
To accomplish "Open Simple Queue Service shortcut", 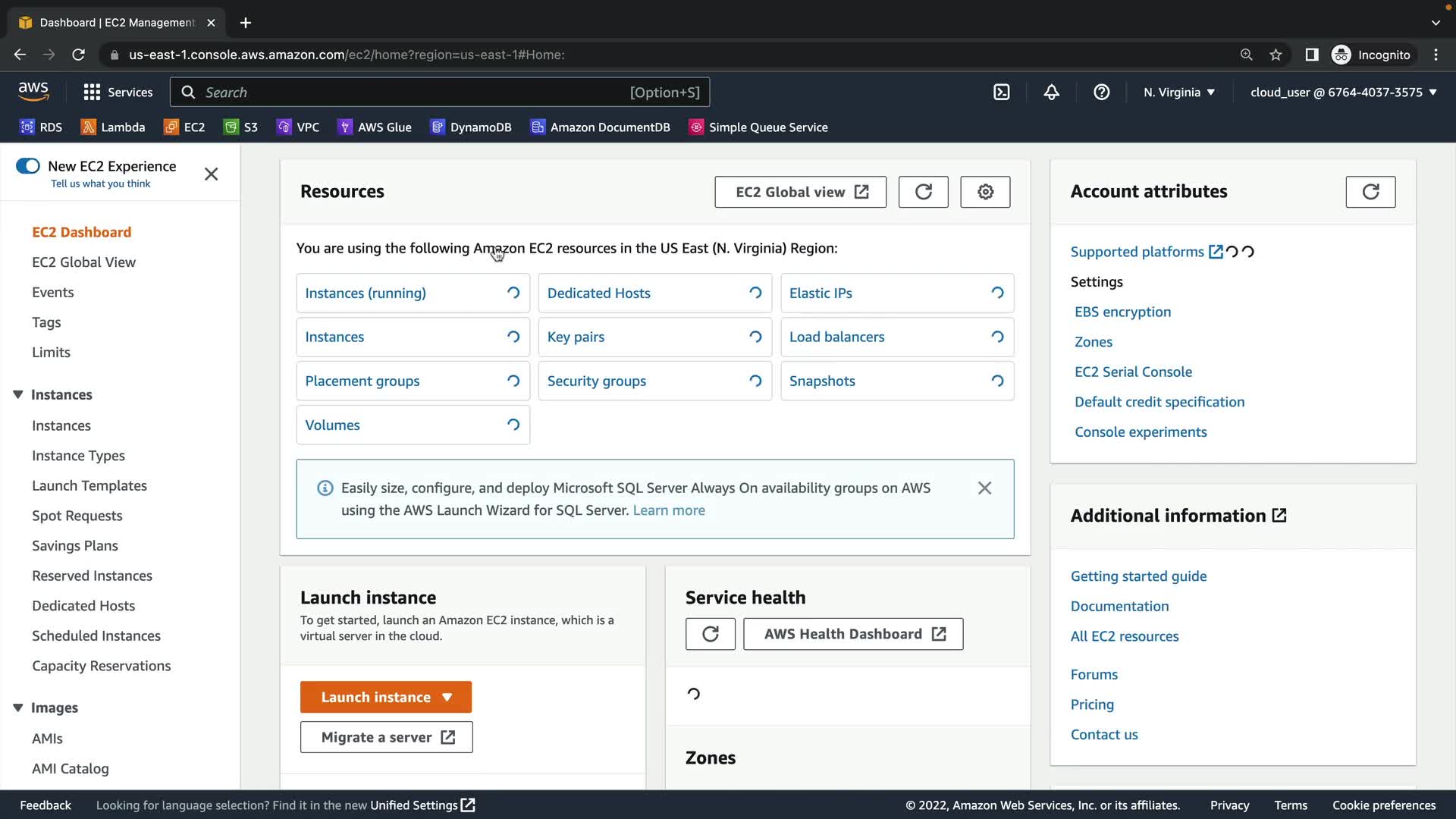I will (x=758, y=127).
